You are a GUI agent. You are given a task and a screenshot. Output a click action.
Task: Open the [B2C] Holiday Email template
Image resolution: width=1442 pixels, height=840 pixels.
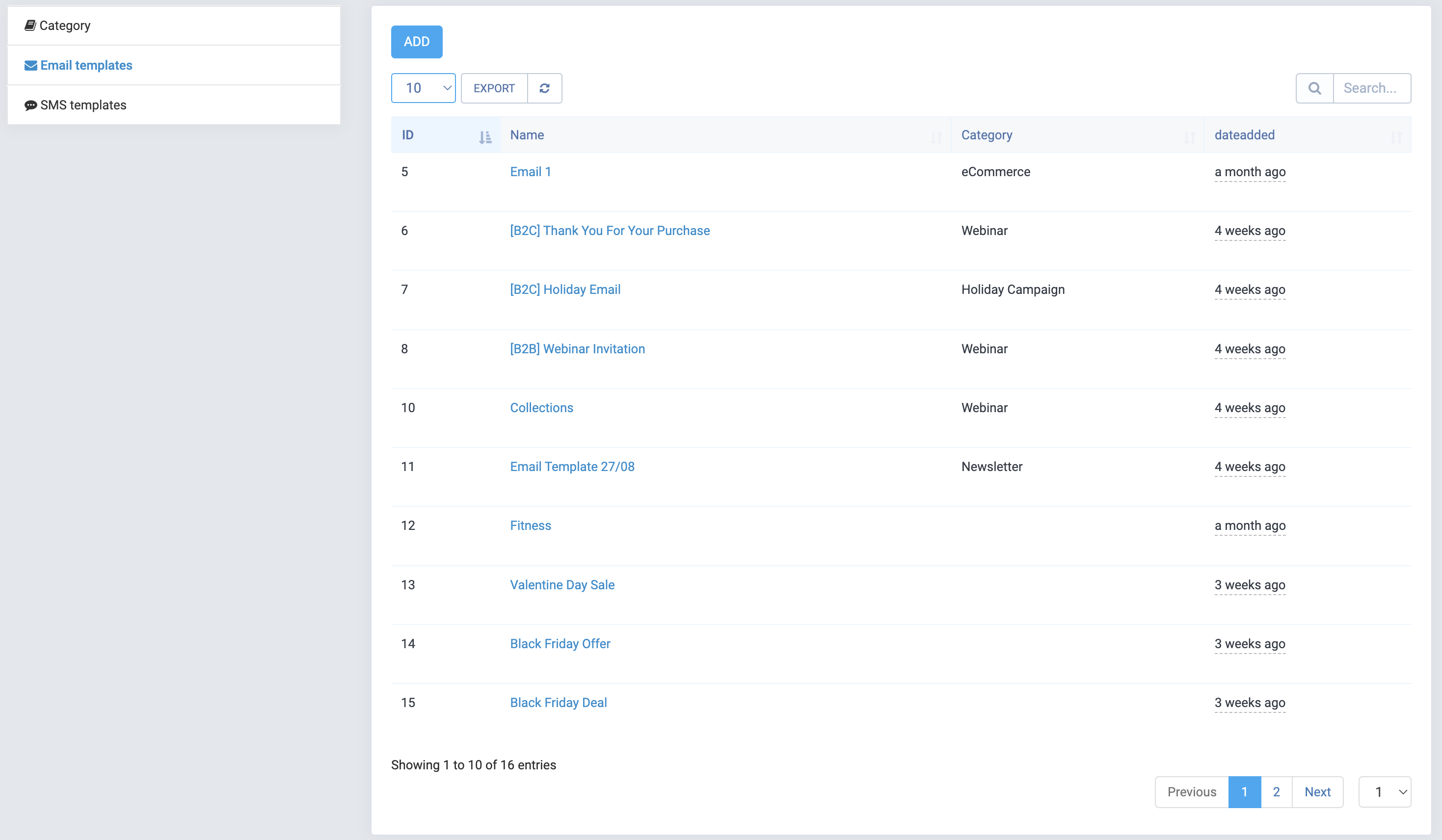click(564, 289)
